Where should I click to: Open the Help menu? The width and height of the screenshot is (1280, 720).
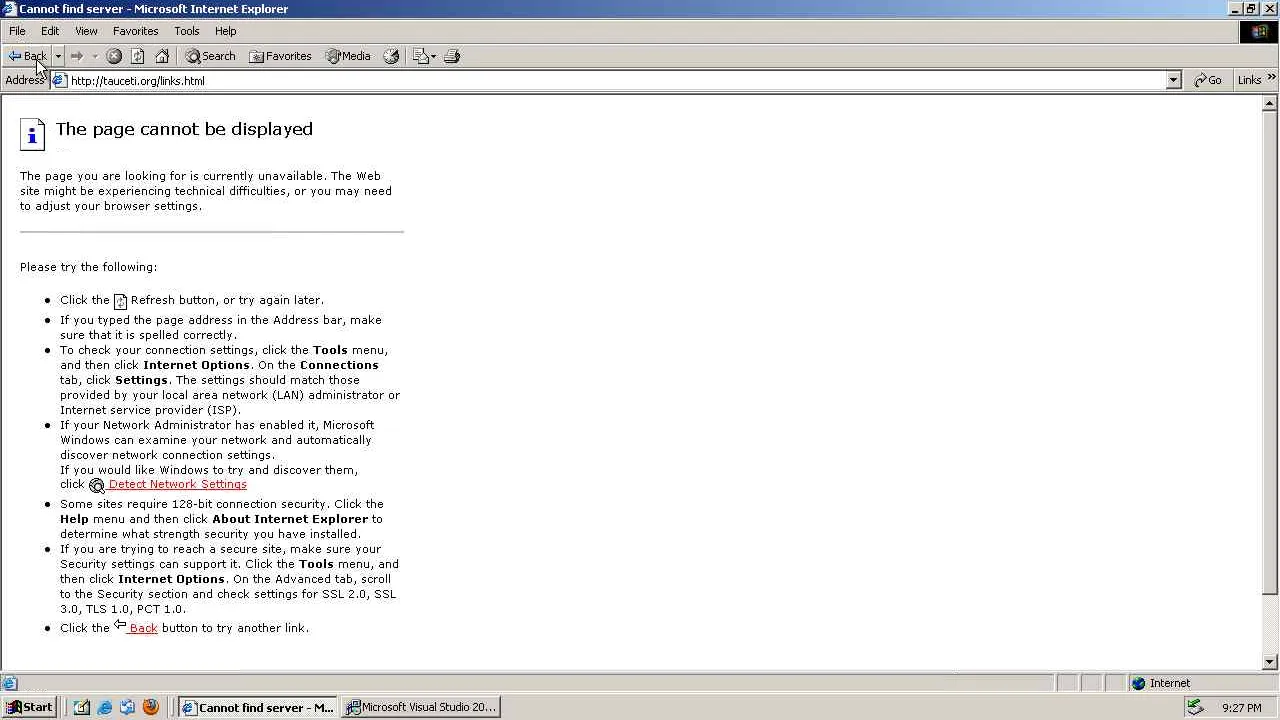(226, 31)
